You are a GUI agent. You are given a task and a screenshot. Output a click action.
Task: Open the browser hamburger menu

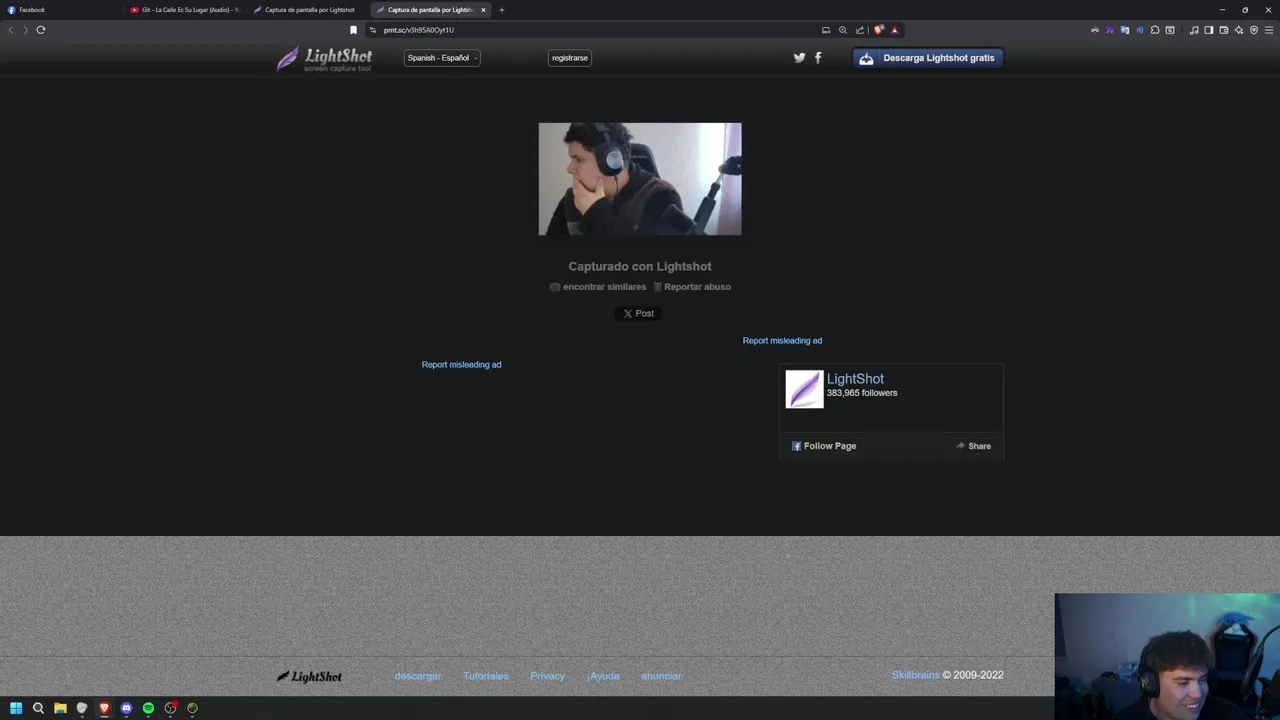tap(1269, 30)
